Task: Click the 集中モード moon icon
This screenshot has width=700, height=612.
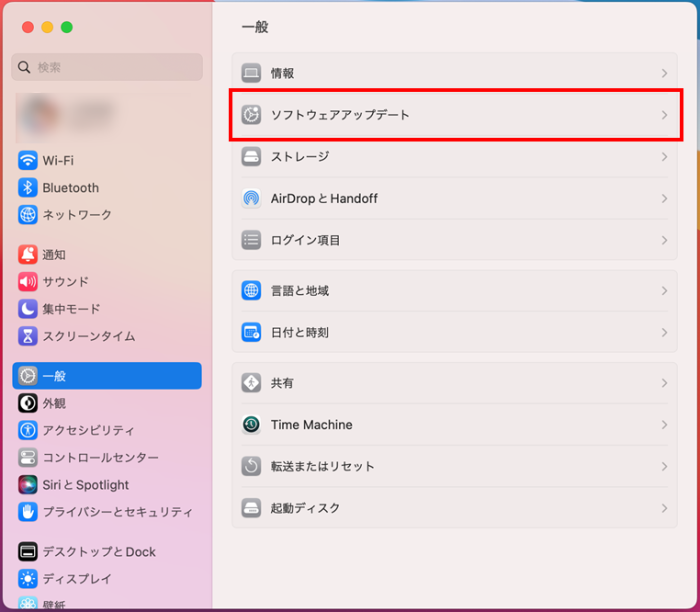Action: coord(28,309)
